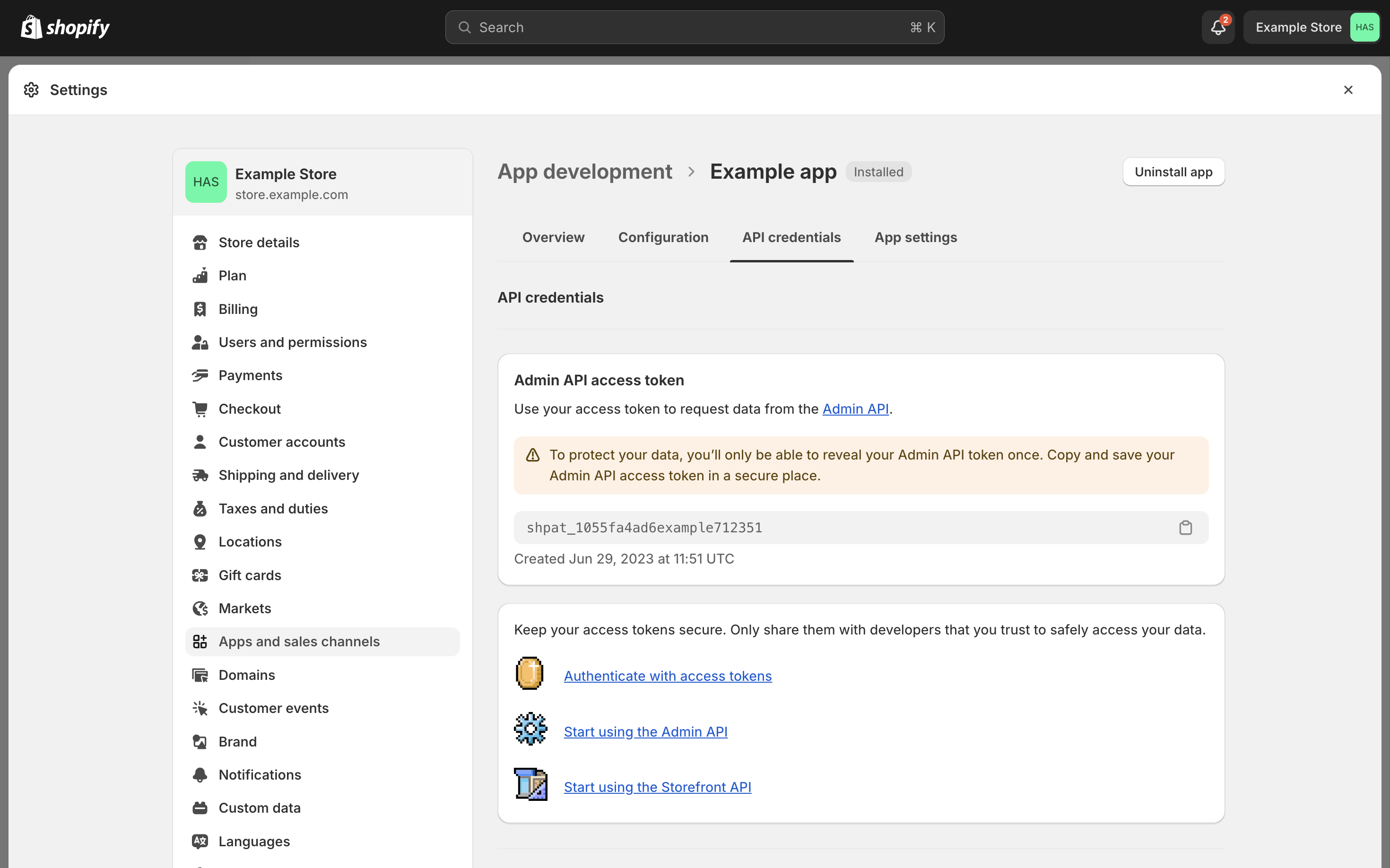Viewport: 1390px width, 868px height.
Task: Click the coin icon beside Authenticate link
Action: 530,673
